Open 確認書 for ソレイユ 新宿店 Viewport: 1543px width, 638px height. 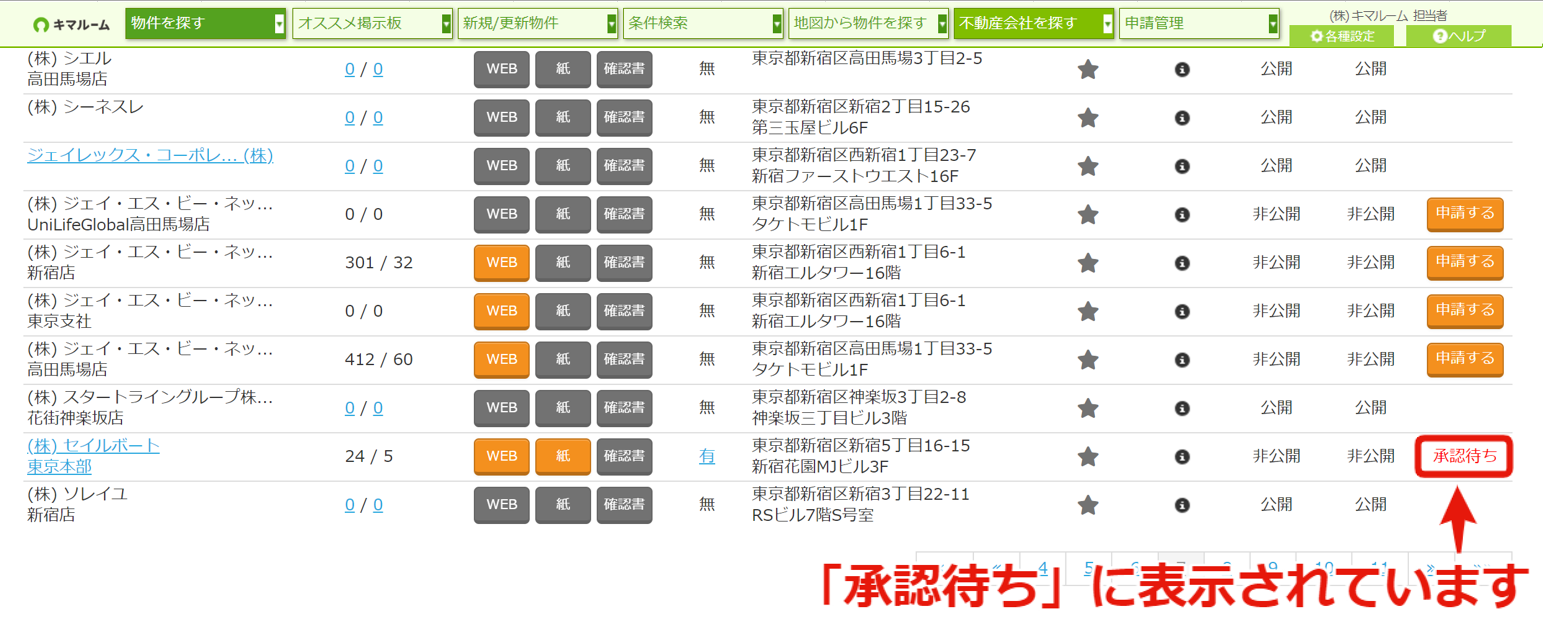pyautogui.click(x=624, y=504)
